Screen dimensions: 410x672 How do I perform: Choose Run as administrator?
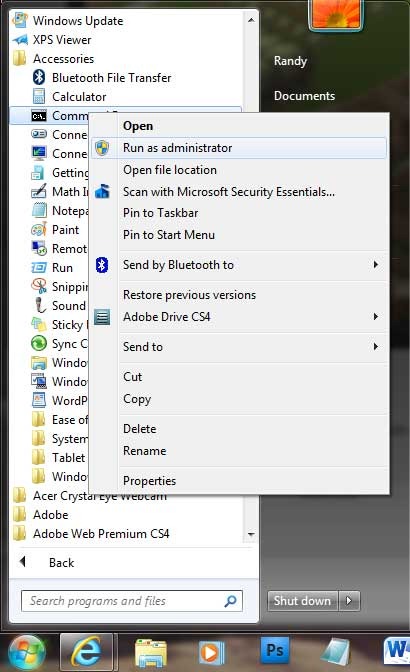[239, 148]
